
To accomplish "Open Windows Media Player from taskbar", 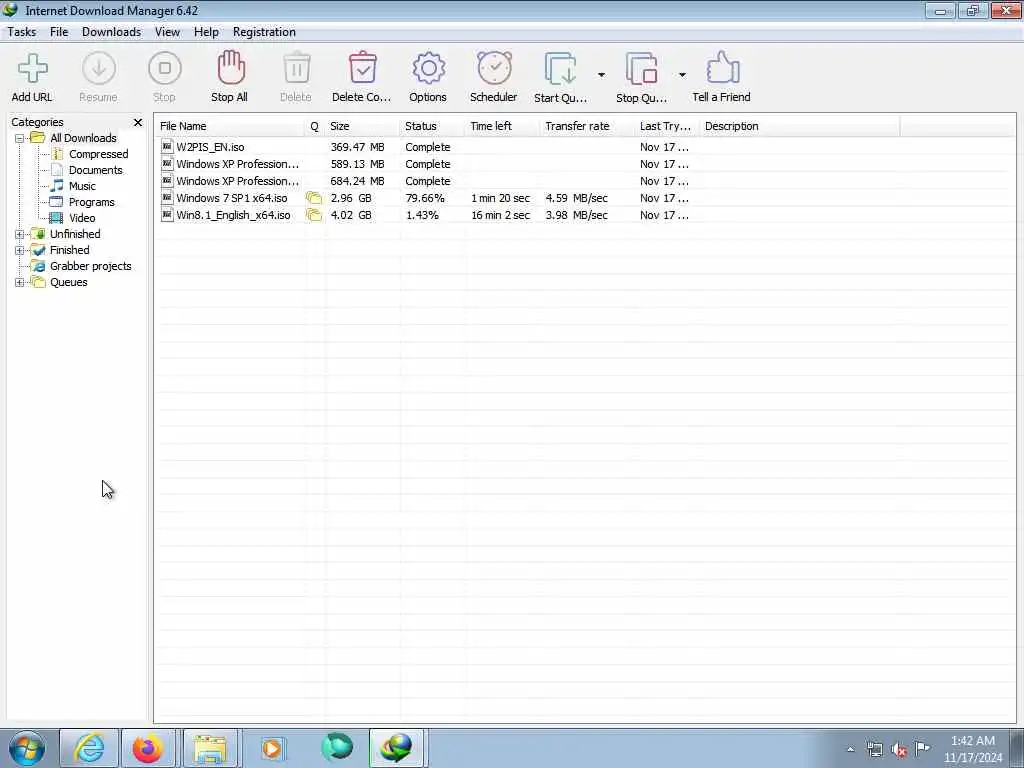I will click(x=272, y=748).
